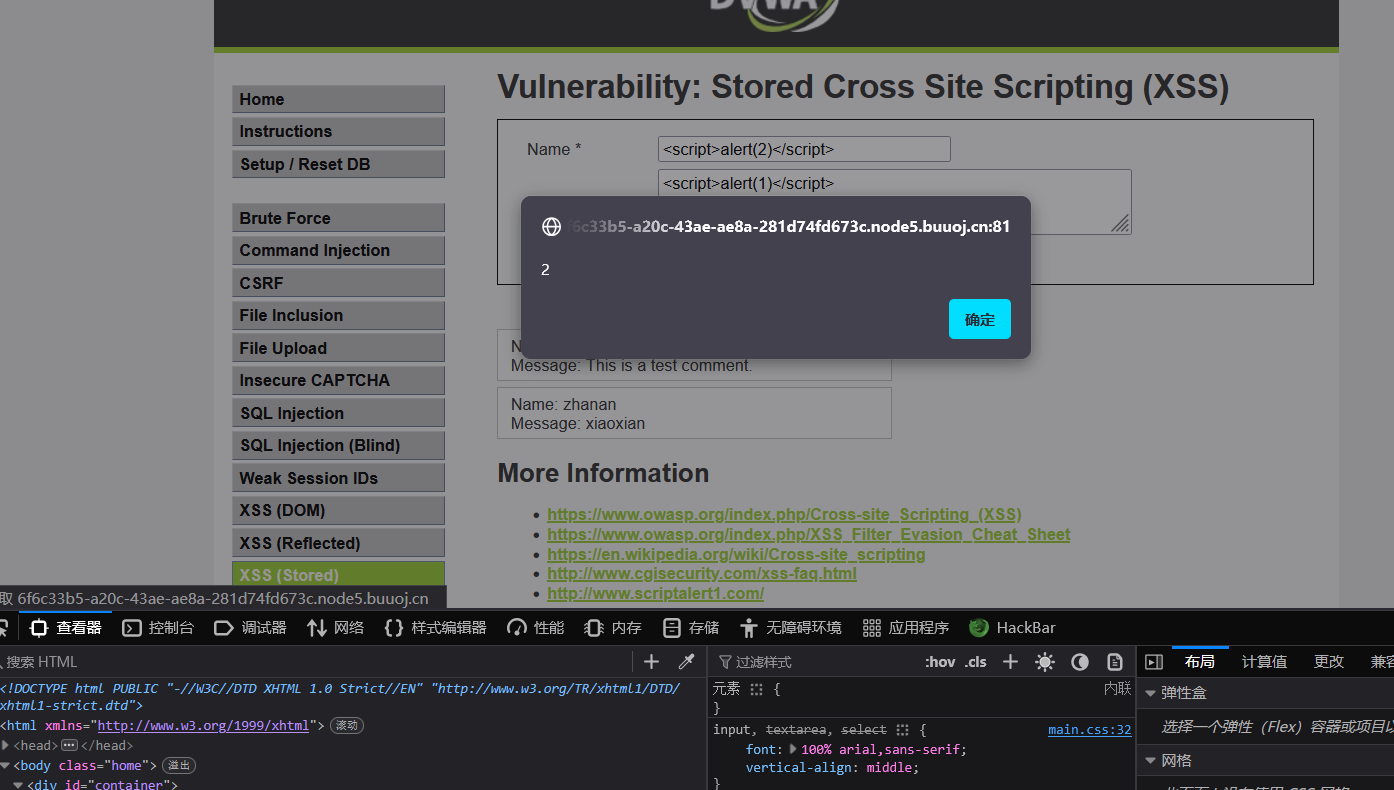1394x790 pixels.
Task: Open the Brute Force module
Action: [338, 218]
